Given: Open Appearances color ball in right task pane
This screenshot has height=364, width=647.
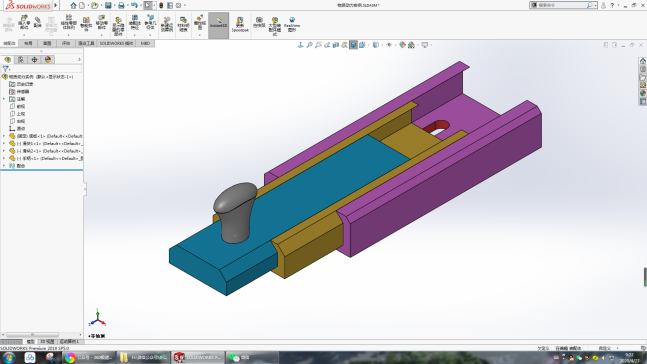Looking at the screenshot, I should coord(642,93).
